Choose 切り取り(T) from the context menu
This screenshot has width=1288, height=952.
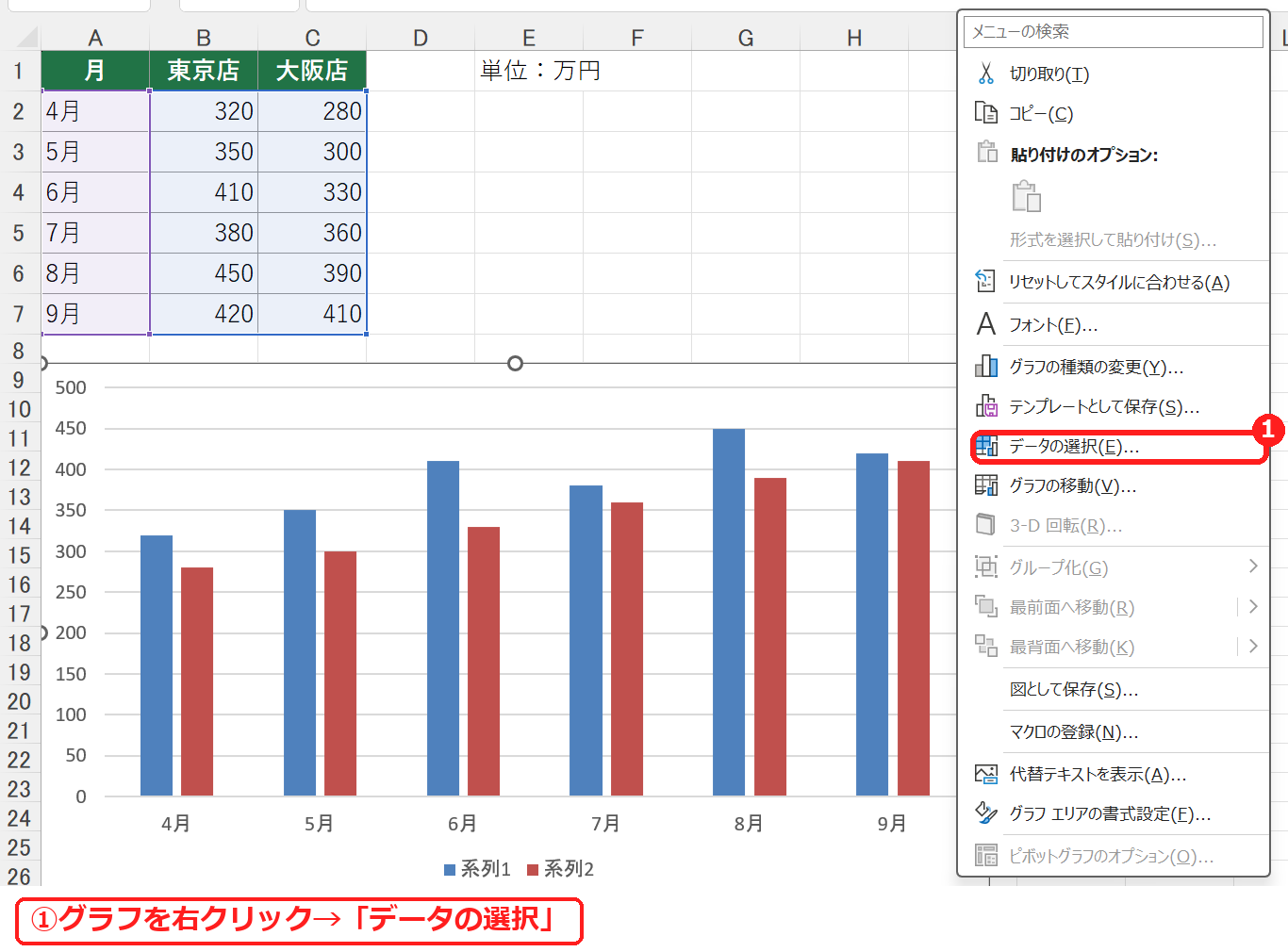(1114, 74)
